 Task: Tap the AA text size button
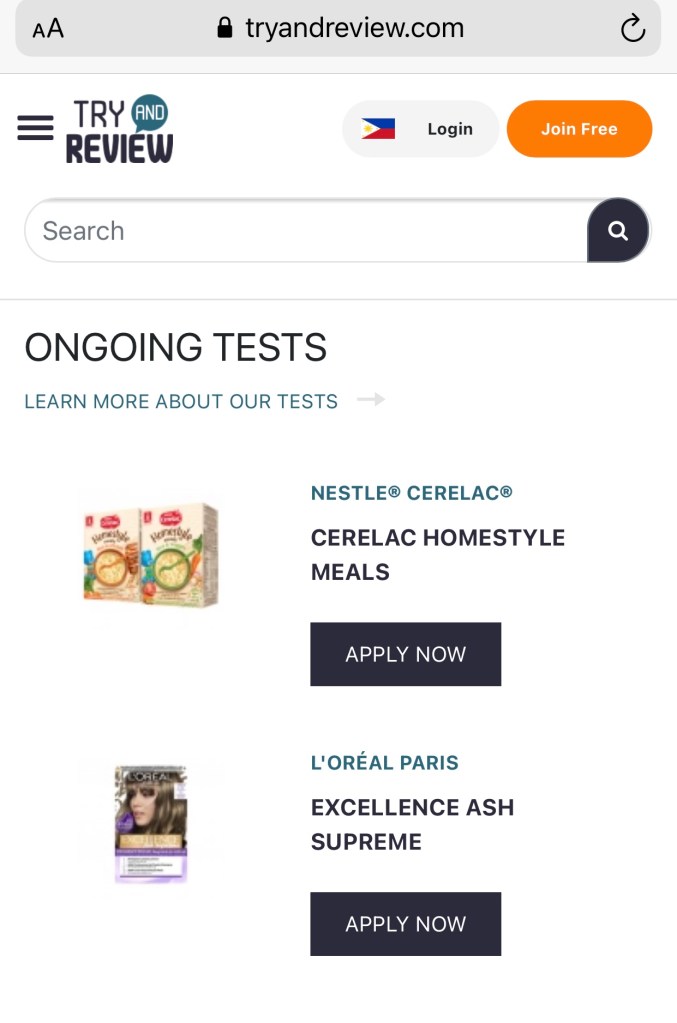[x=47, y=29]
